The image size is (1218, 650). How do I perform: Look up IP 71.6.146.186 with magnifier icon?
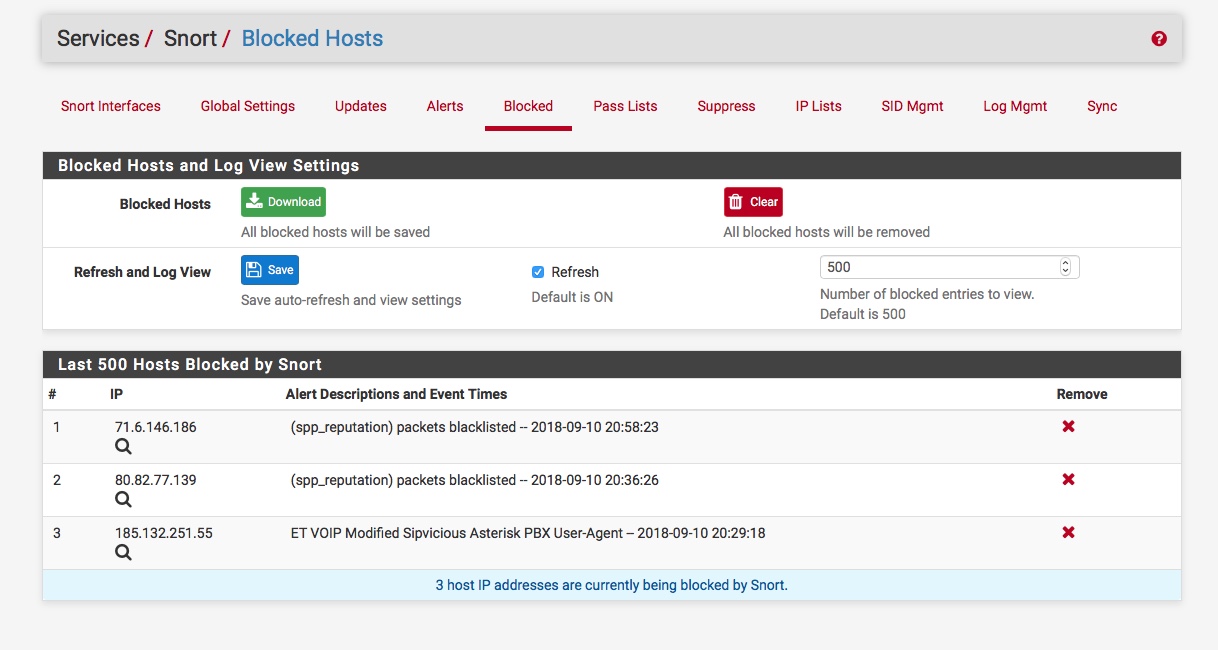[123, 447]
